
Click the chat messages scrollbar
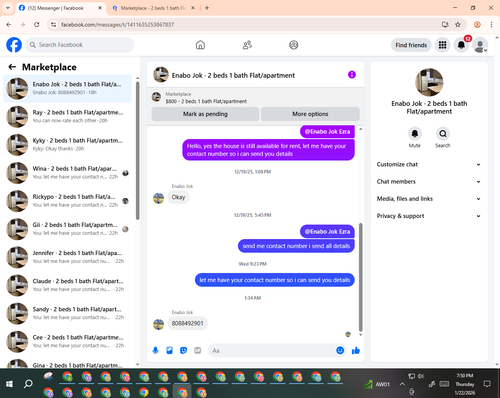coord(360,277)
